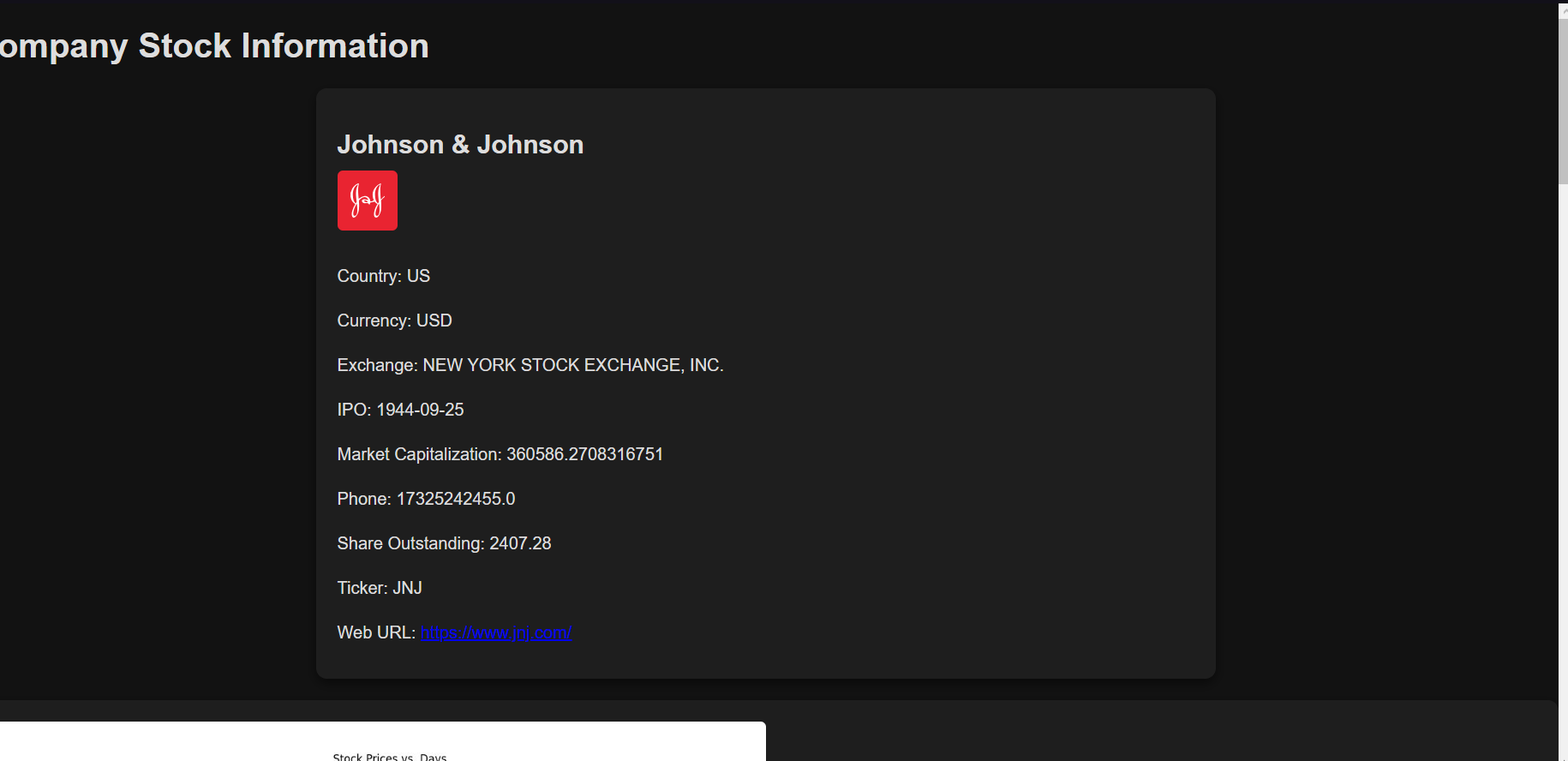
Task: Click the Johnson & Johnson company heading
Action: point(460,145)
